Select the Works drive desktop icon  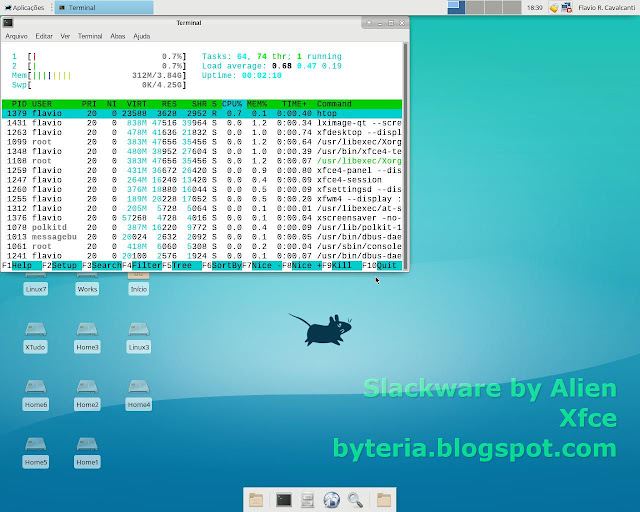pos(87,284)
